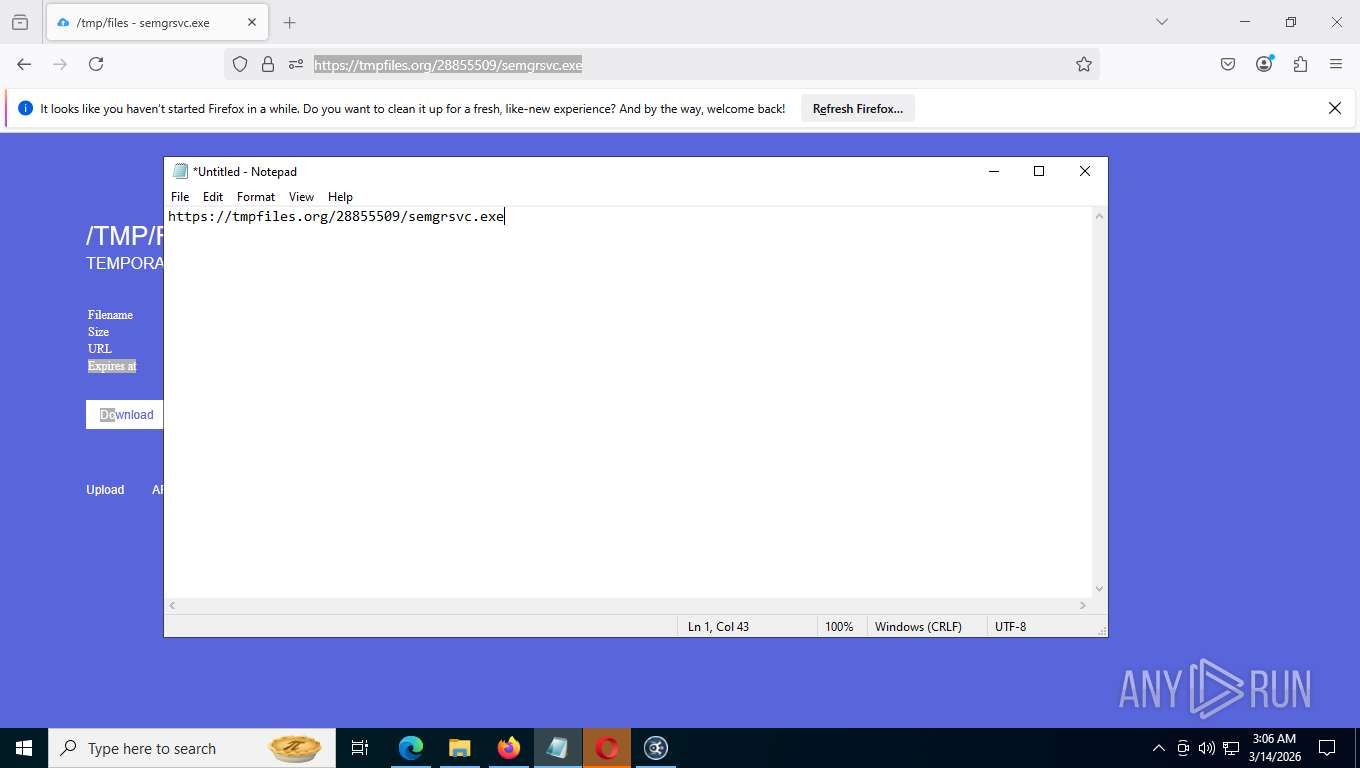Click 'Windows (CRLF)' in status bar
This screenshot has height=768, width=1360.
coord(918,627)
